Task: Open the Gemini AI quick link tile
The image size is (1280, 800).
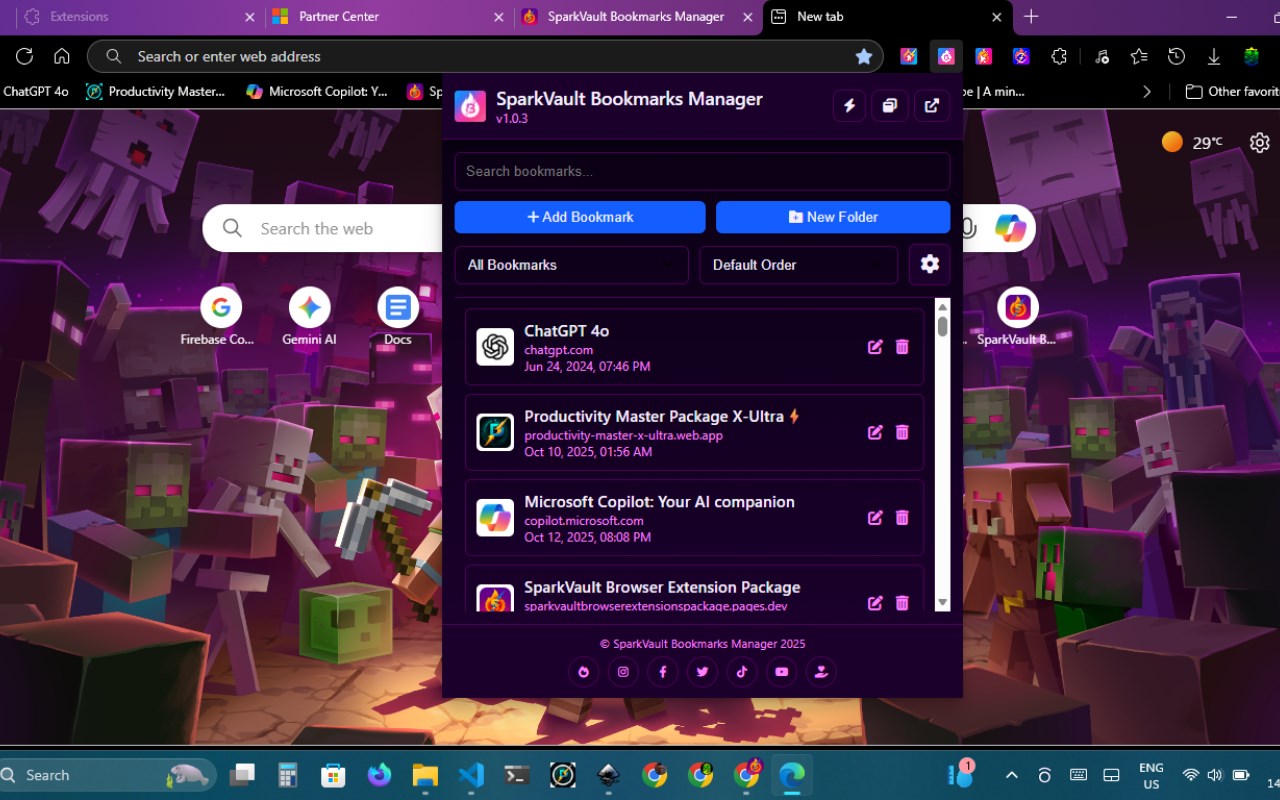Action: tap(309, 318)
